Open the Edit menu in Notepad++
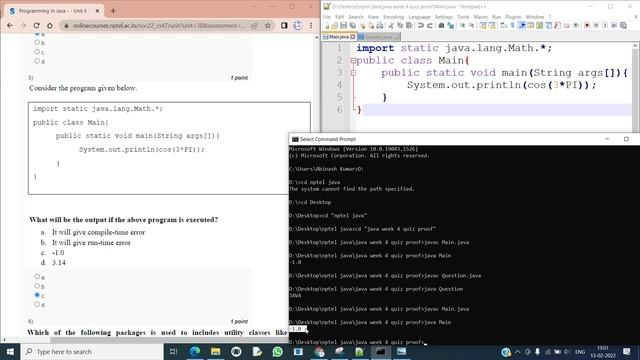The height and width of the screenshot is (360, 640). point(340,17)
